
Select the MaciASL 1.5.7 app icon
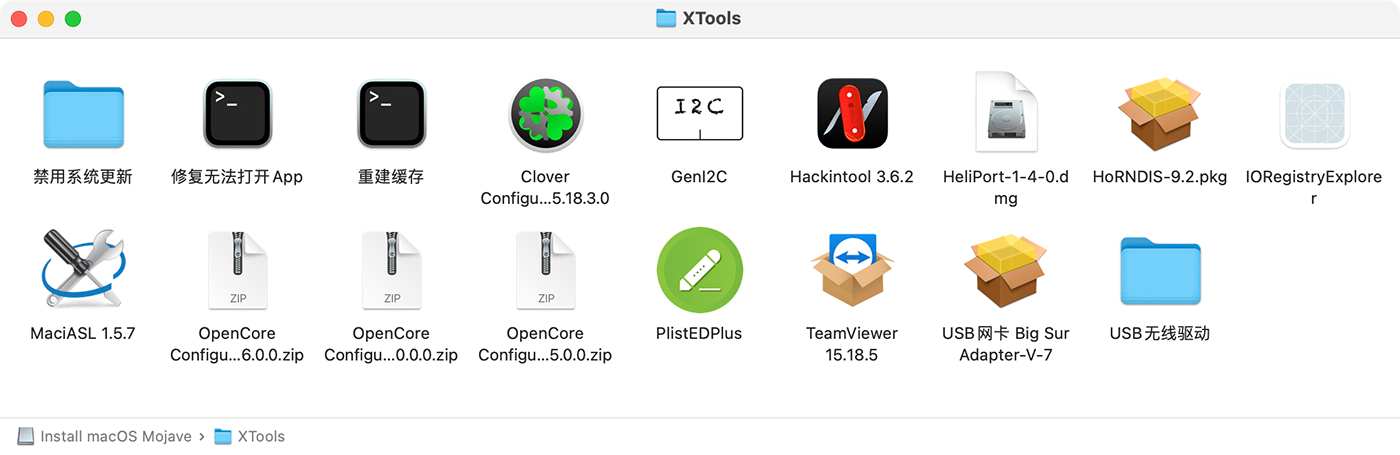click(x=83, y=268)
